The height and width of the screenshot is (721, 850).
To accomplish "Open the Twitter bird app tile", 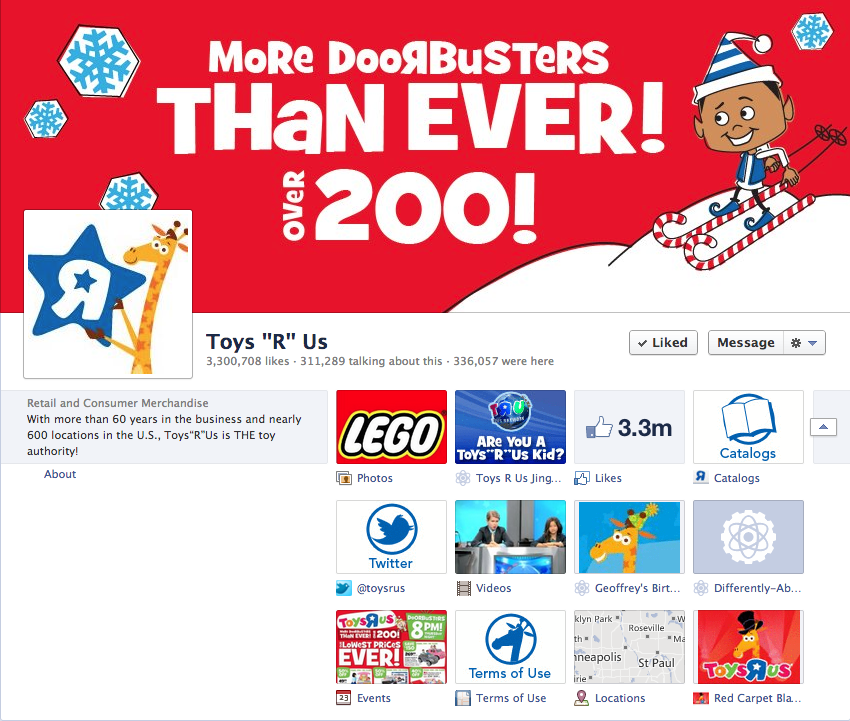I will coord(391,537).
